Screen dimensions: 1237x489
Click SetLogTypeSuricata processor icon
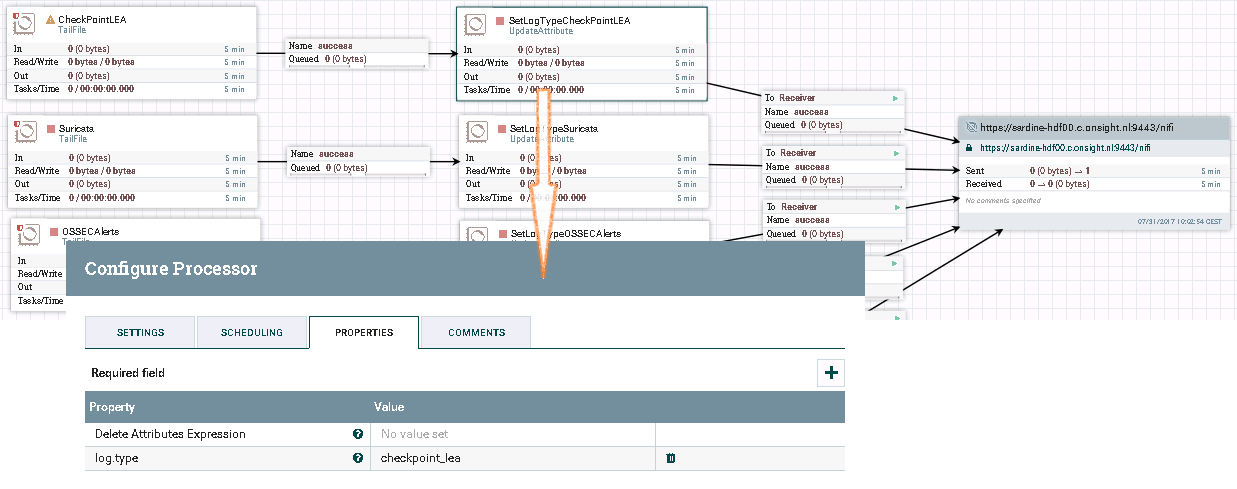[477, 133]
